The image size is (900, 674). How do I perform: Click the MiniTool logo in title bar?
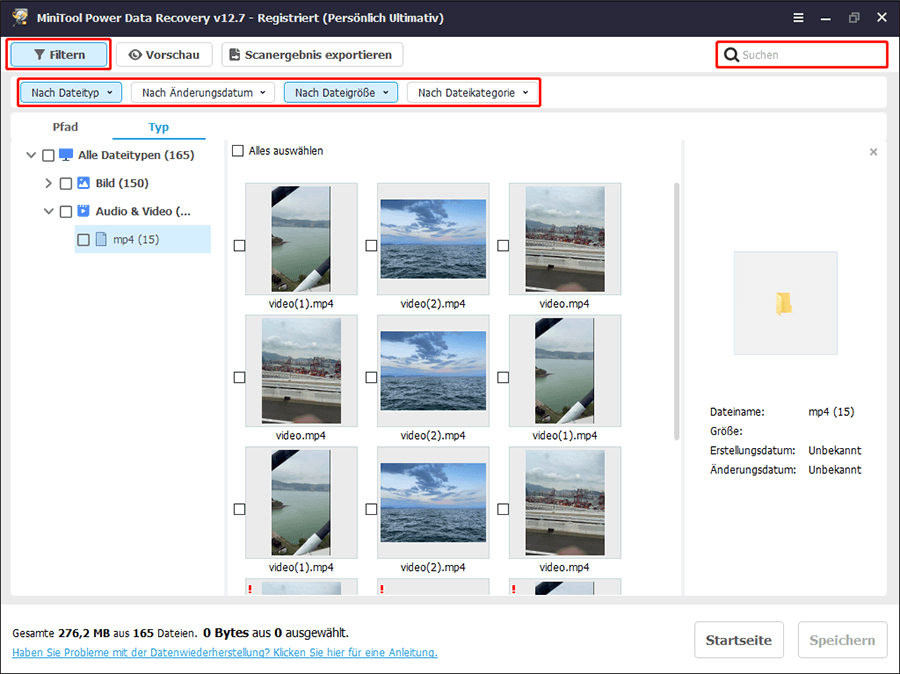18,17
